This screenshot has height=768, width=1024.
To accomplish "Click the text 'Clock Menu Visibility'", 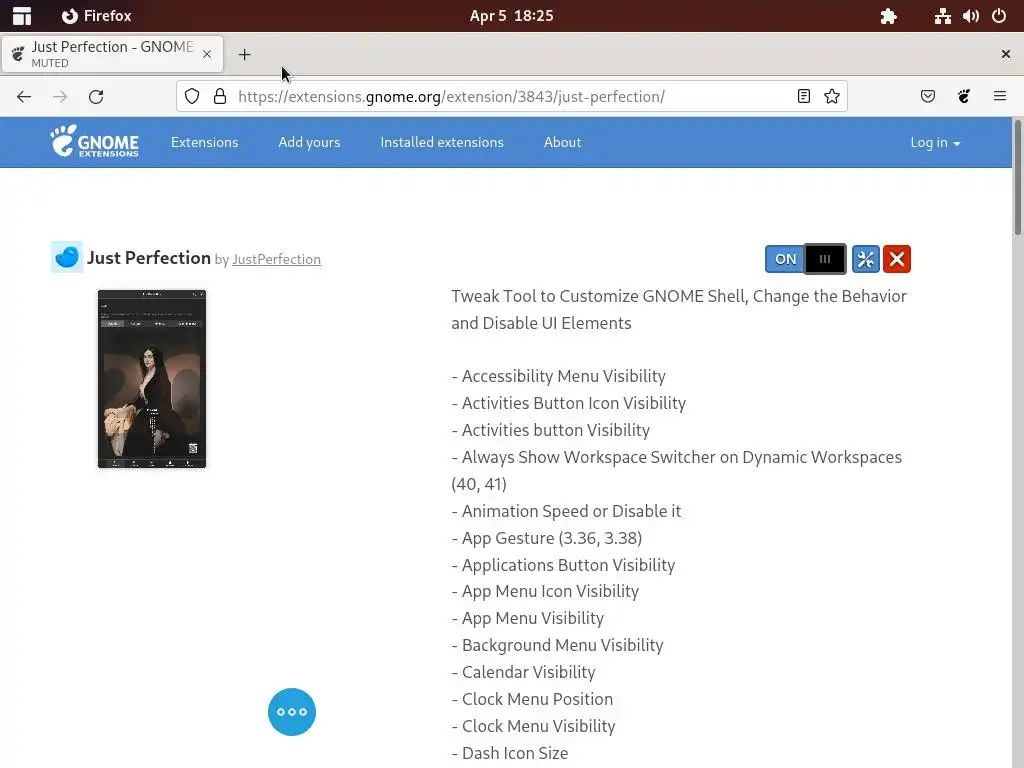I will pos(539,726).
